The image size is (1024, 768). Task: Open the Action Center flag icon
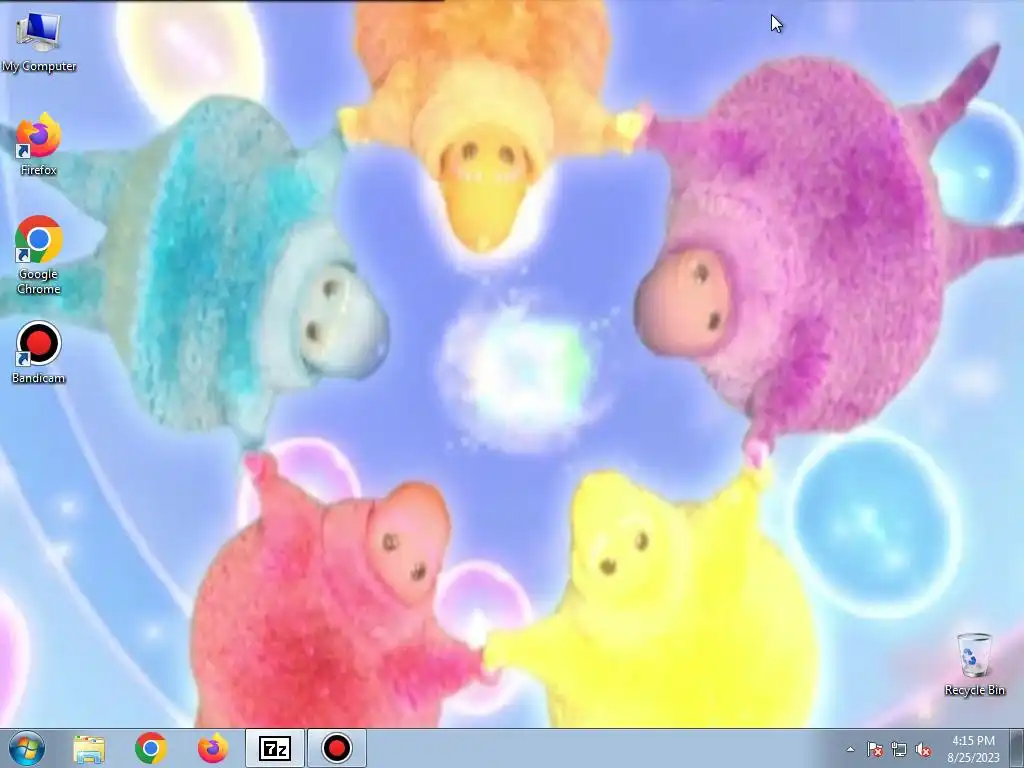874,750
